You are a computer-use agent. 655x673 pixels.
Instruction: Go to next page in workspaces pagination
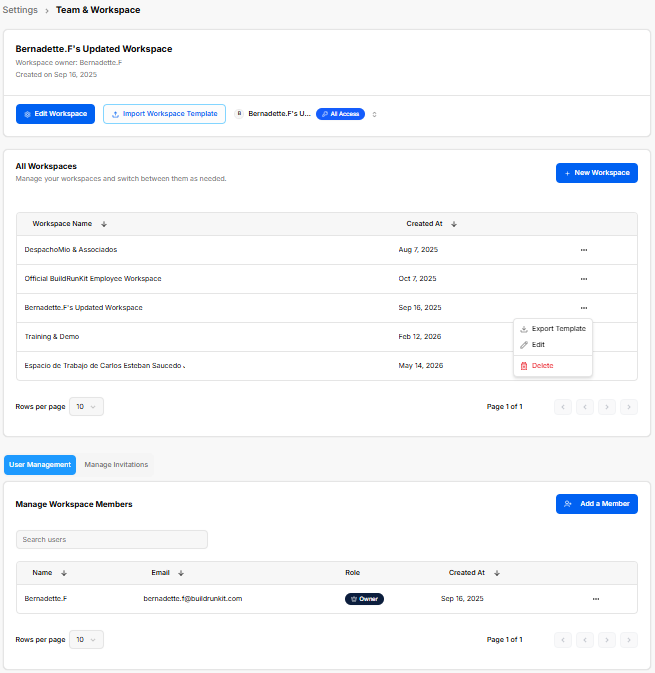click(607, 407)
